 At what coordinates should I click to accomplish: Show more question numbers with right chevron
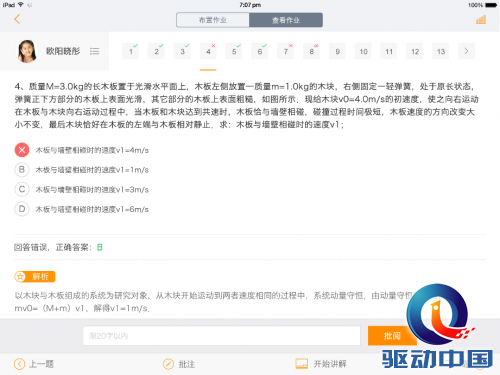point(466,51)
